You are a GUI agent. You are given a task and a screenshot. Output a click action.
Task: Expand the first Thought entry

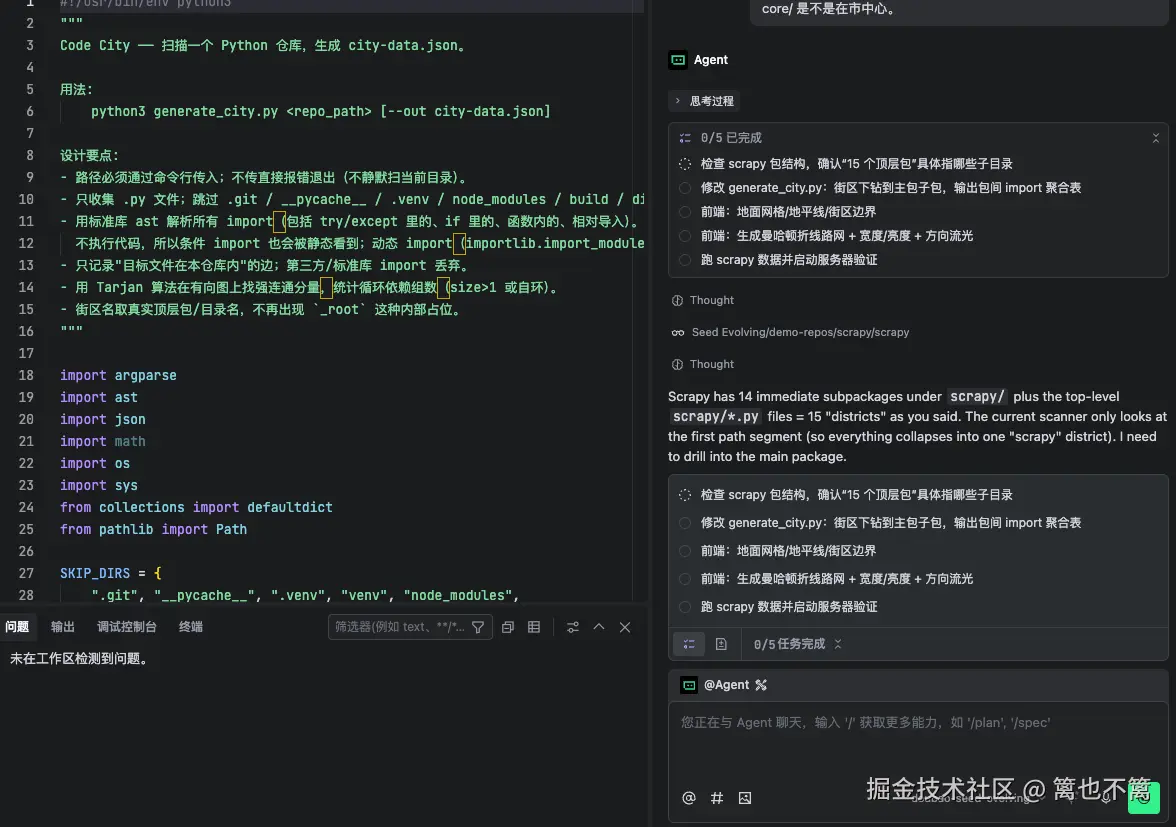click(x=703, y=300)
